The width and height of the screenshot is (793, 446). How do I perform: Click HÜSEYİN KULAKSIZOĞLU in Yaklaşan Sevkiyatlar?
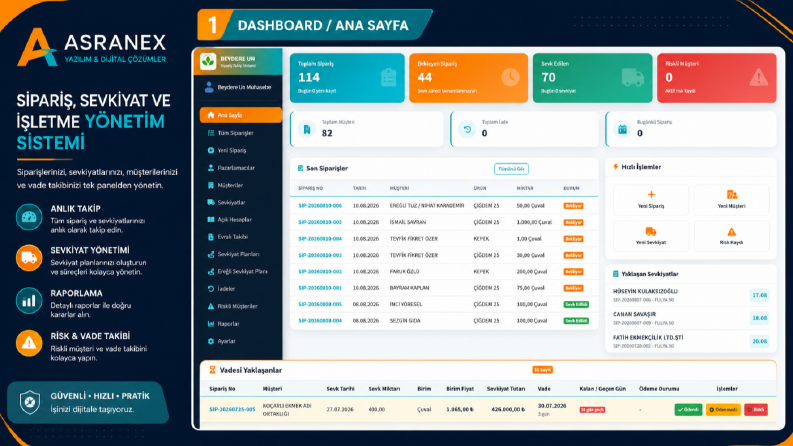(x=645, y=291)
